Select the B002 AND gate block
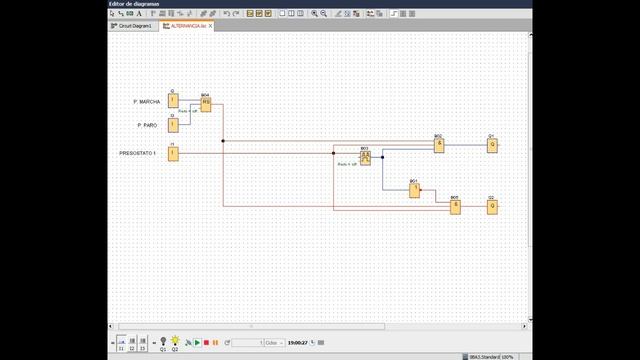 pyautogui.click(x=439, y=145)
